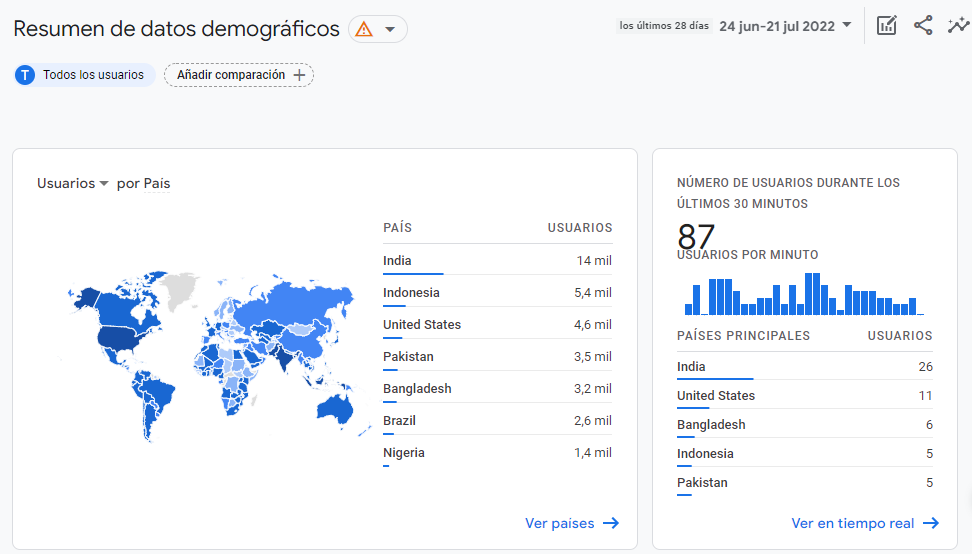Click Australia on the world map
Viewport: 972px width, 554px height.
tap(337, 407)
